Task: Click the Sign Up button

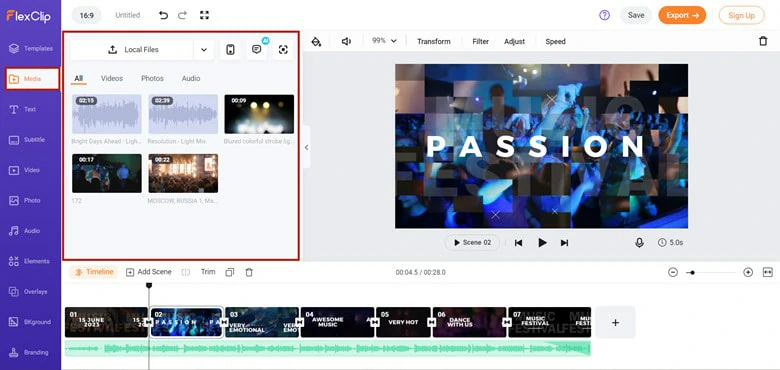Action: (742, 15)
